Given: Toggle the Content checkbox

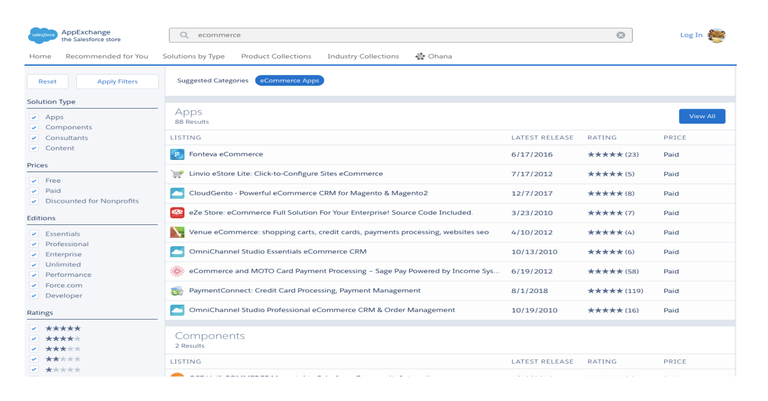Looking at the screenshot, I should click(x=34, y=148).
